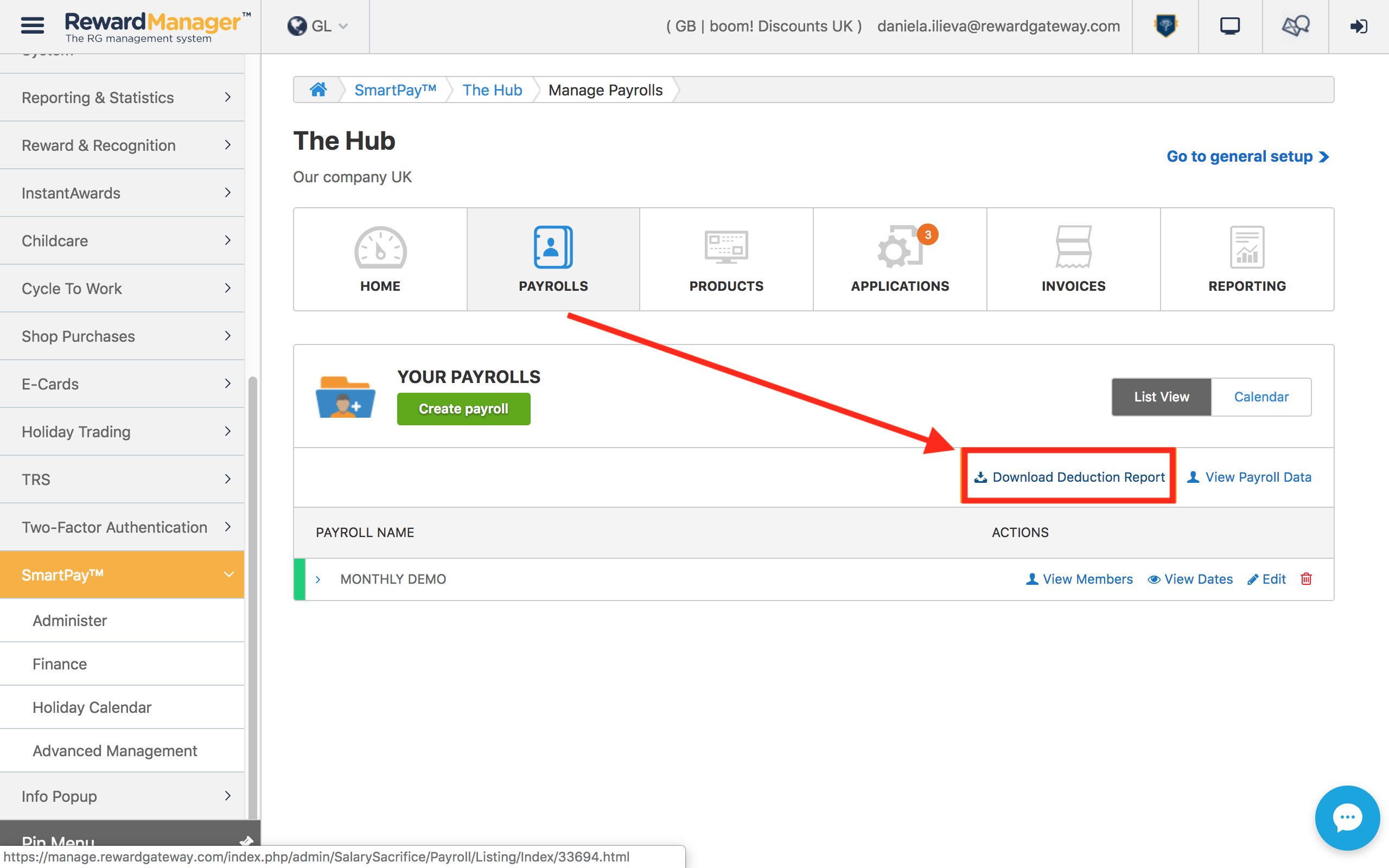Click Manage Payrolls breadcrumb text
1389x868 pixels.
point(605,90)
